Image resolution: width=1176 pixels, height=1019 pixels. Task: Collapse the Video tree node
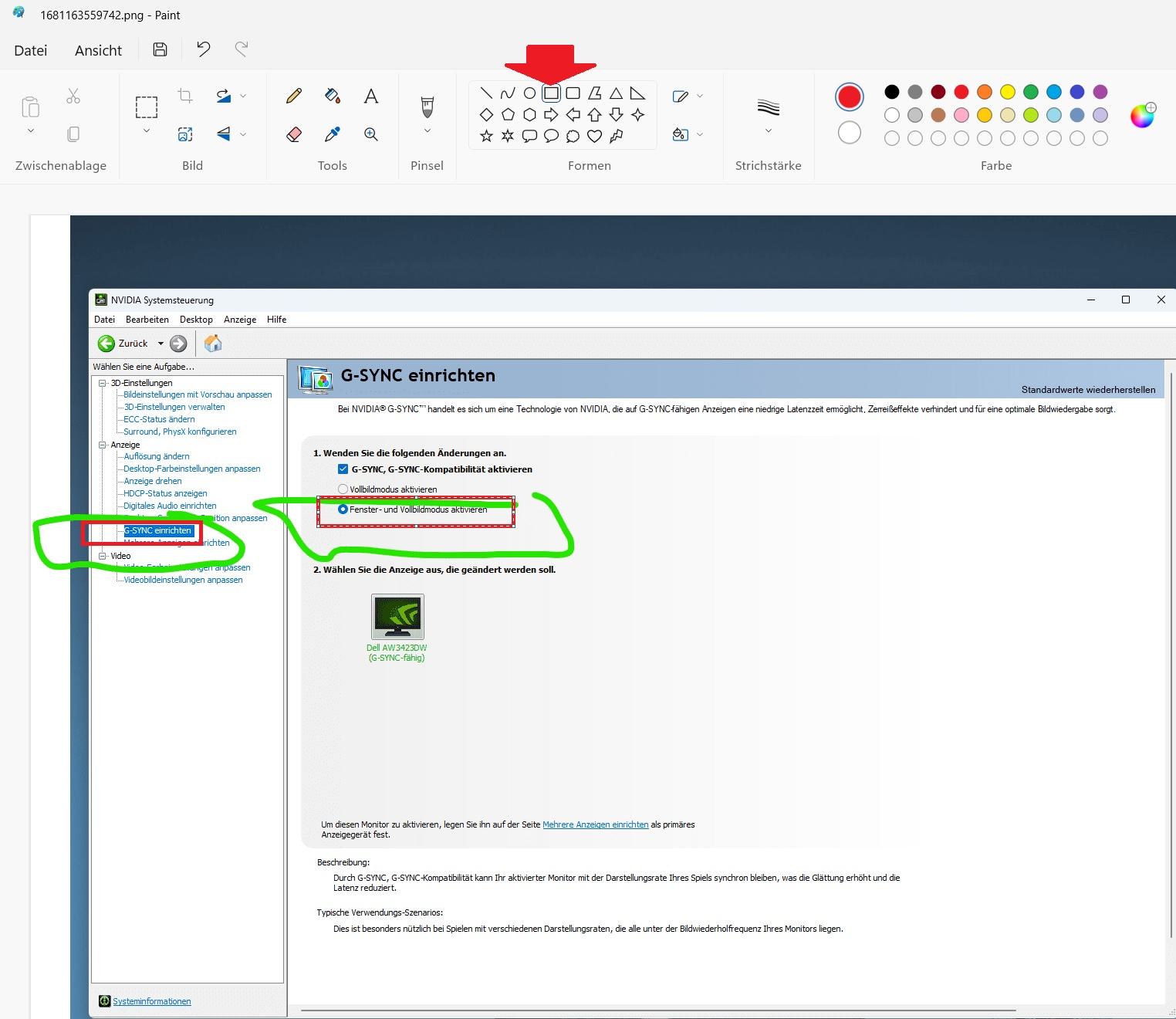click(103, 556)
